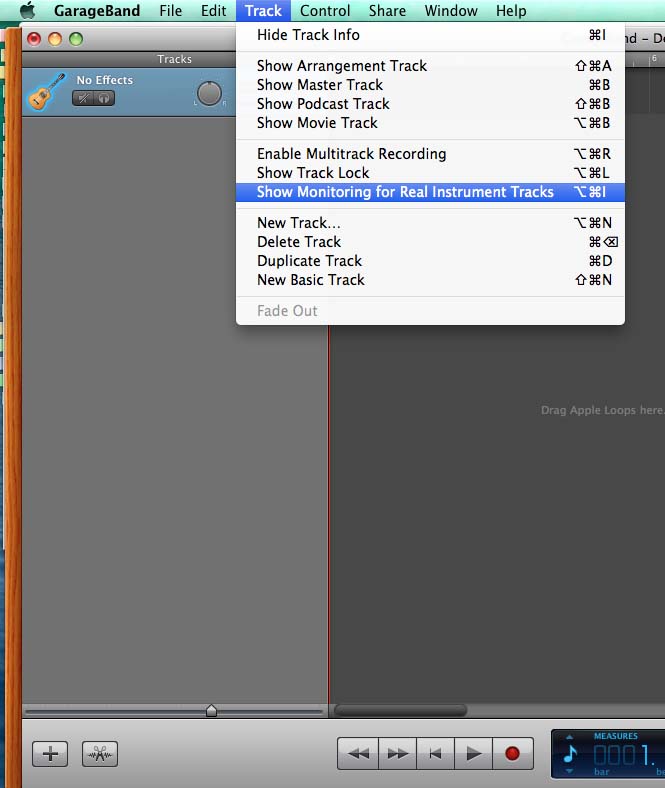Open the Share menu
This screenshot has height=788, width=665.
[387, 11]
